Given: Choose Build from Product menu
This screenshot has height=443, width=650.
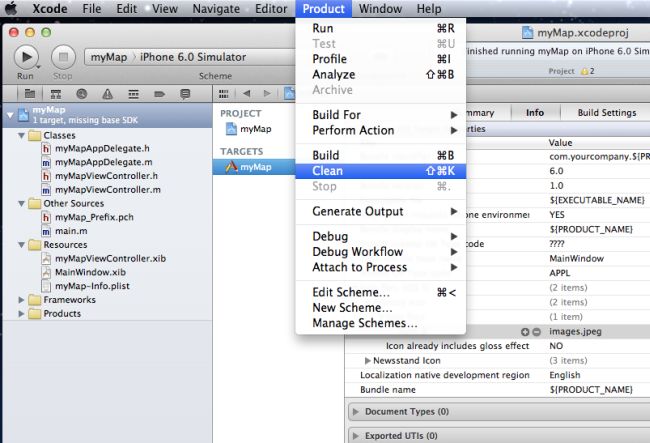Looking at the screenshot, I should 381,155.
